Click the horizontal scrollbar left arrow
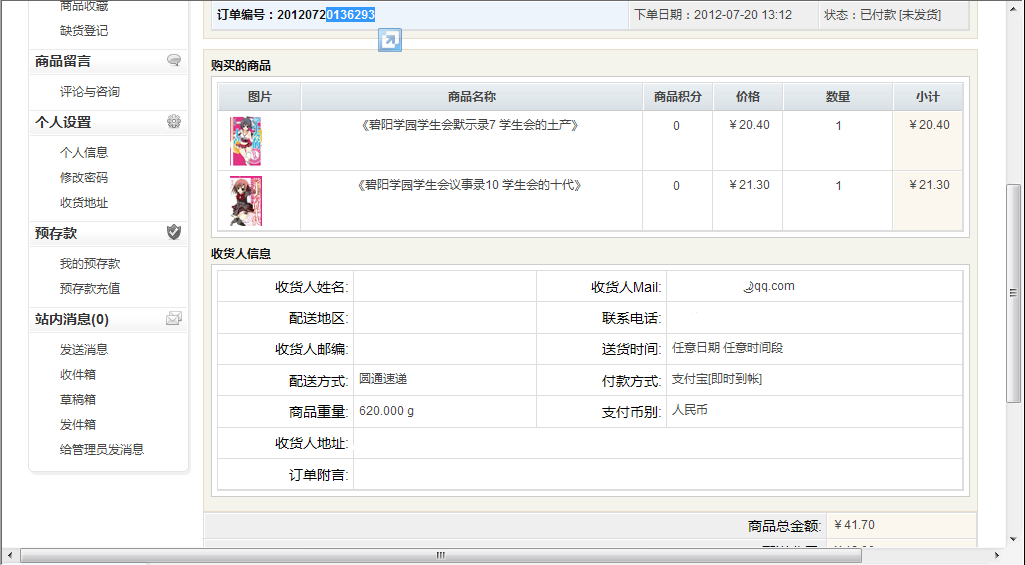The image size is (1025, 565). click(9, 555)
